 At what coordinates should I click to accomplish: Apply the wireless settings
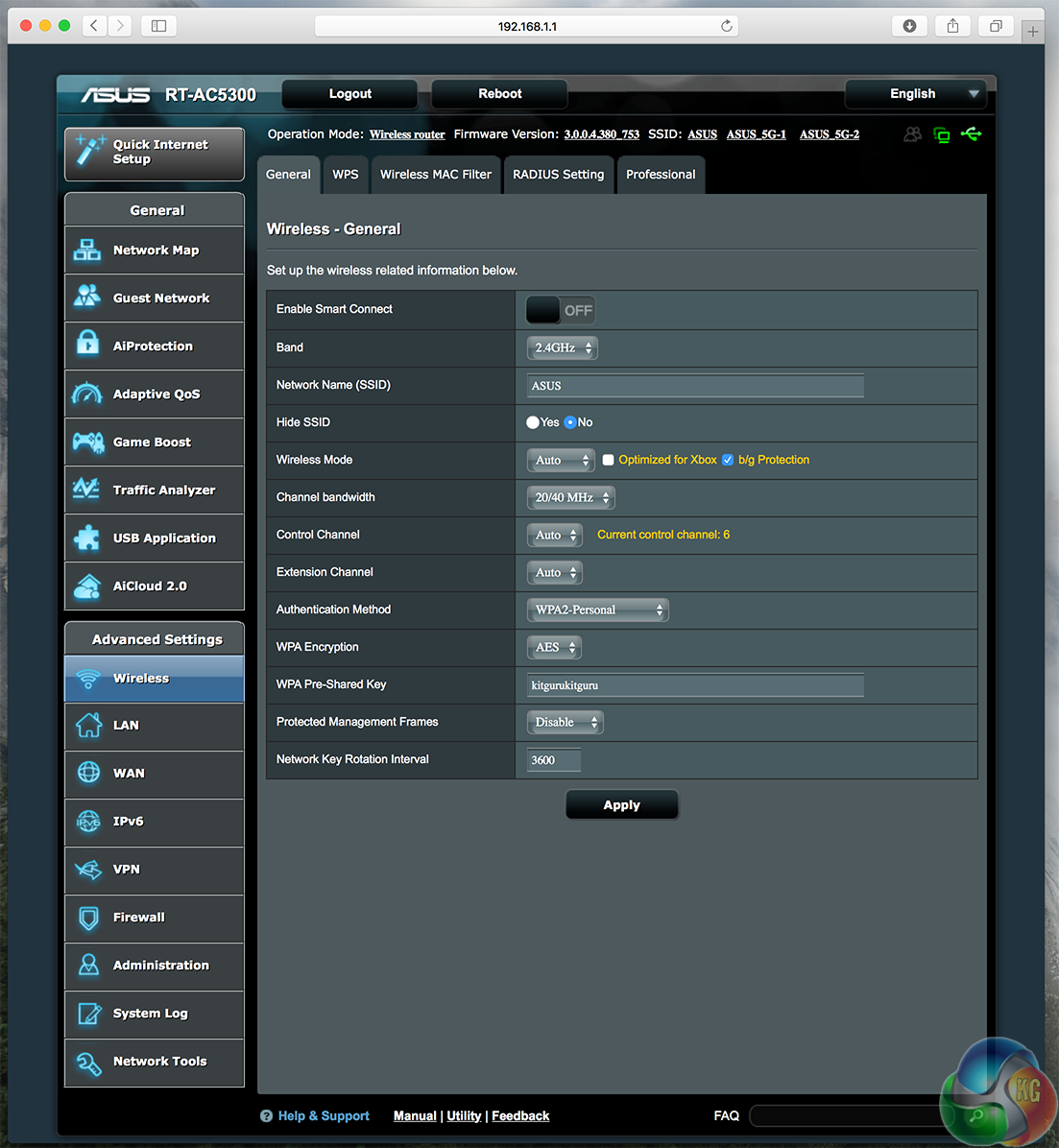(621, 804)
